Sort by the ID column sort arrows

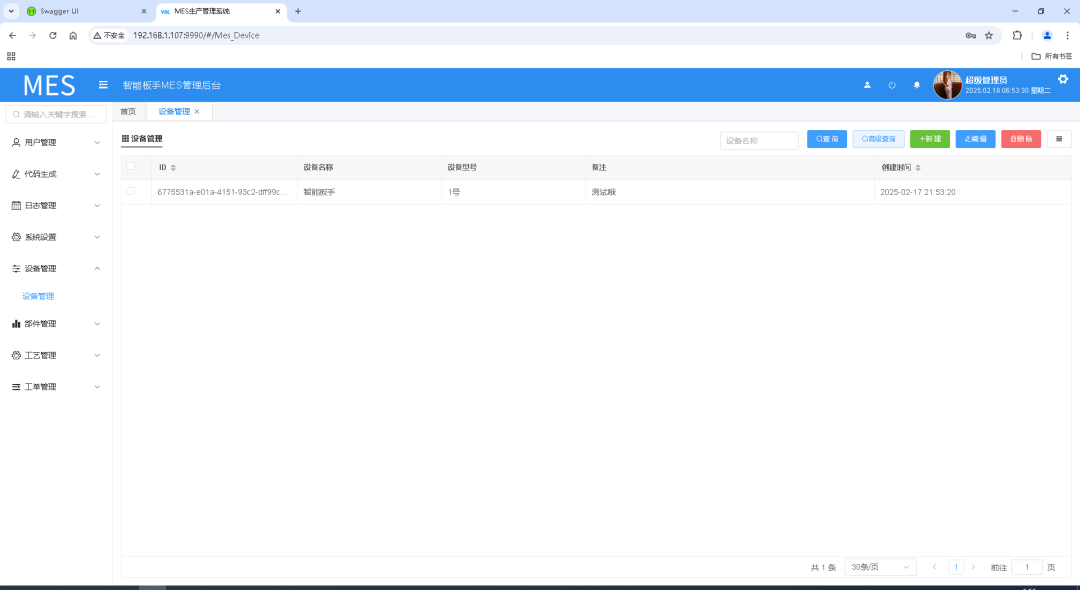(x=173, y=168)
